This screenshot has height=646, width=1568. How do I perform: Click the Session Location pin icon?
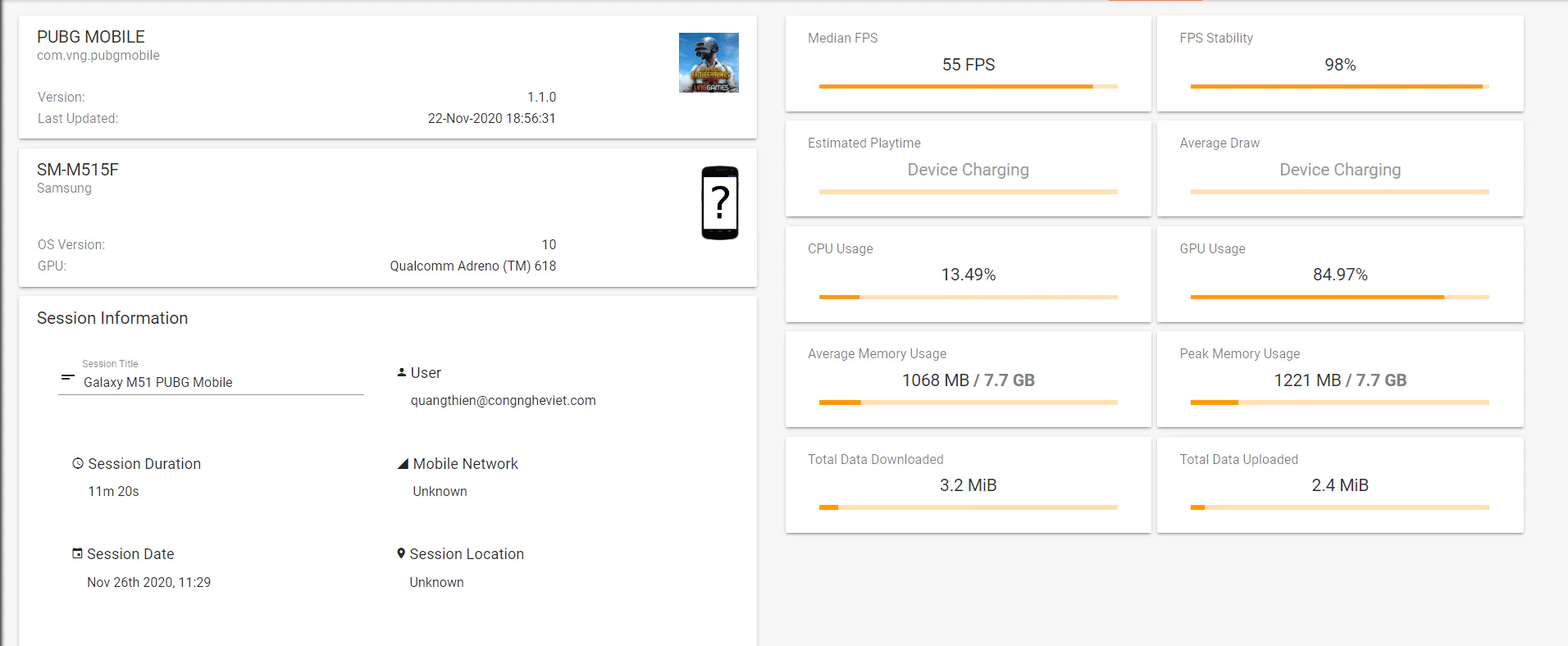pyautogui.click(x=401, y=553)
